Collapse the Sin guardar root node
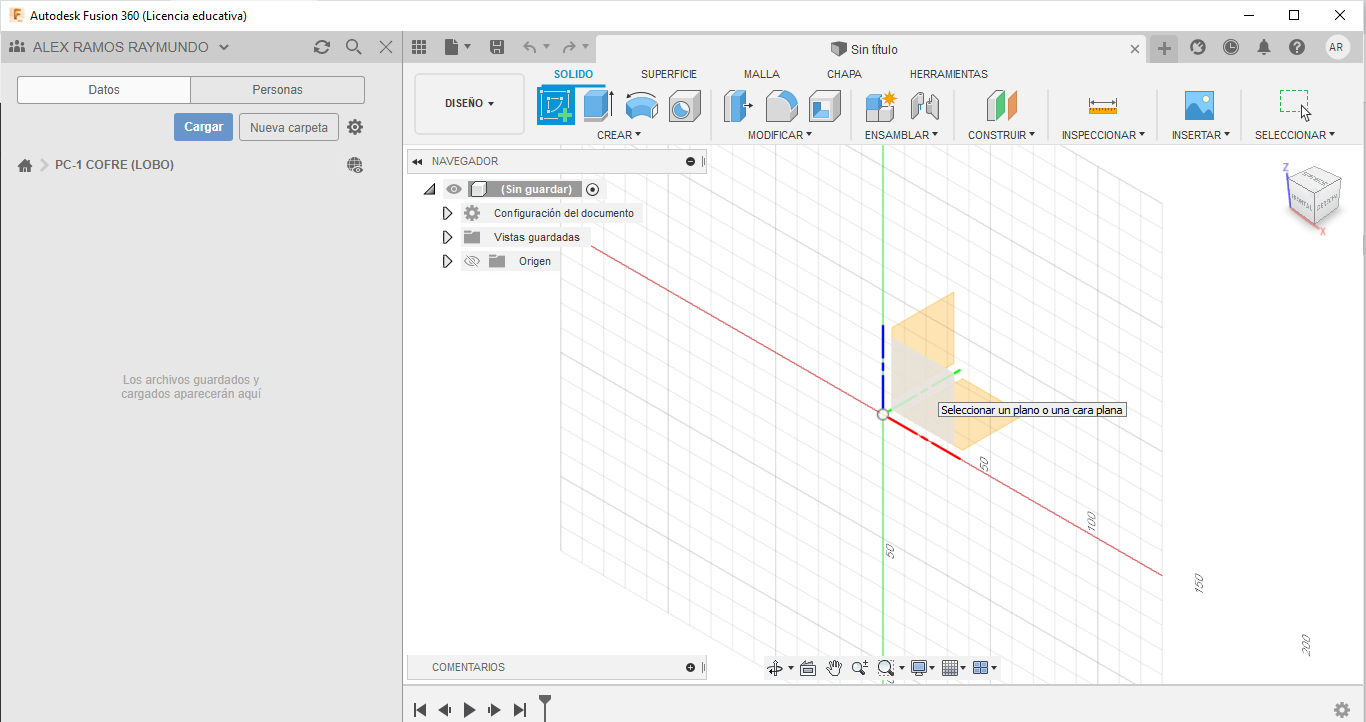 coord(429,189)
